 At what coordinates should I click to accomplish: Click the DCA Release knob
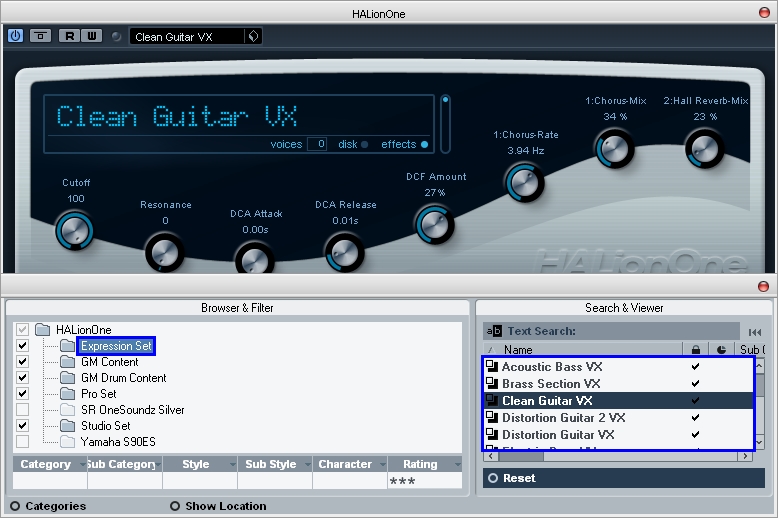pyautogui.click(x=344, y=253)
